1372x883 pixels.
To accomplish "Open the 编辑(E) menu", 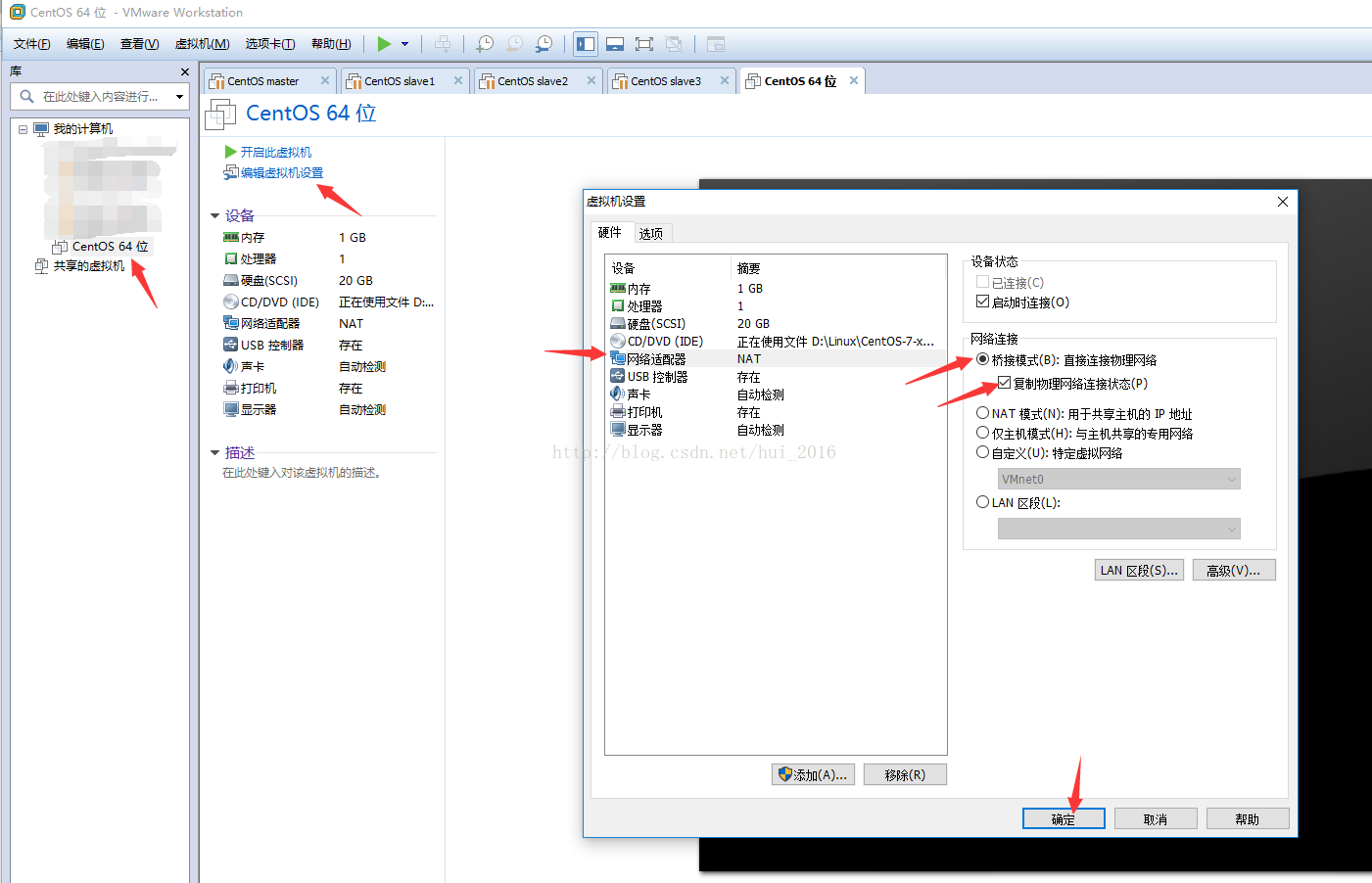I will pos(85,44).
